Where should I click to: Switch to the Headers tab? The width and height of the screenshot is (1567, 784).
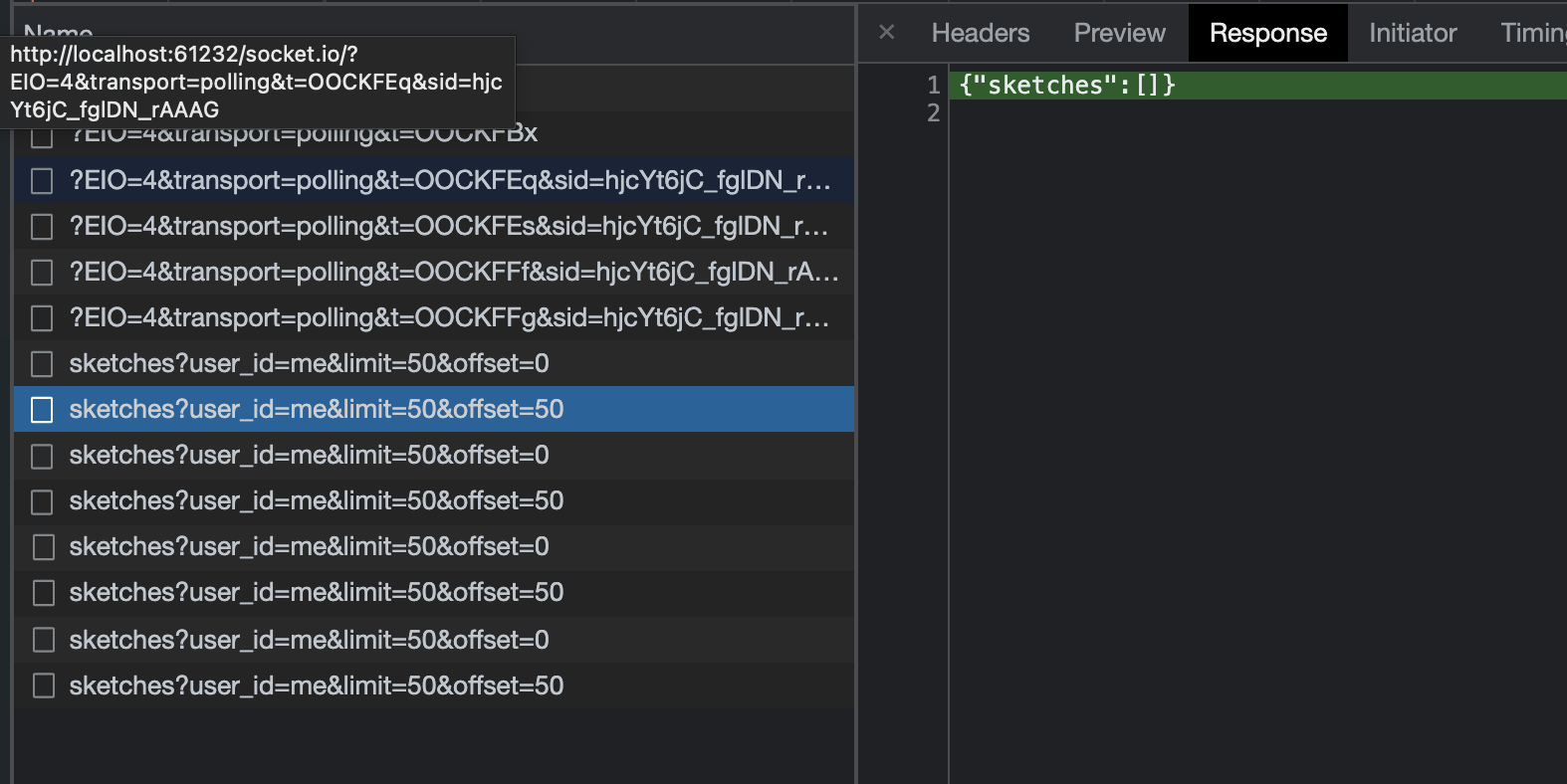point(980,33)
